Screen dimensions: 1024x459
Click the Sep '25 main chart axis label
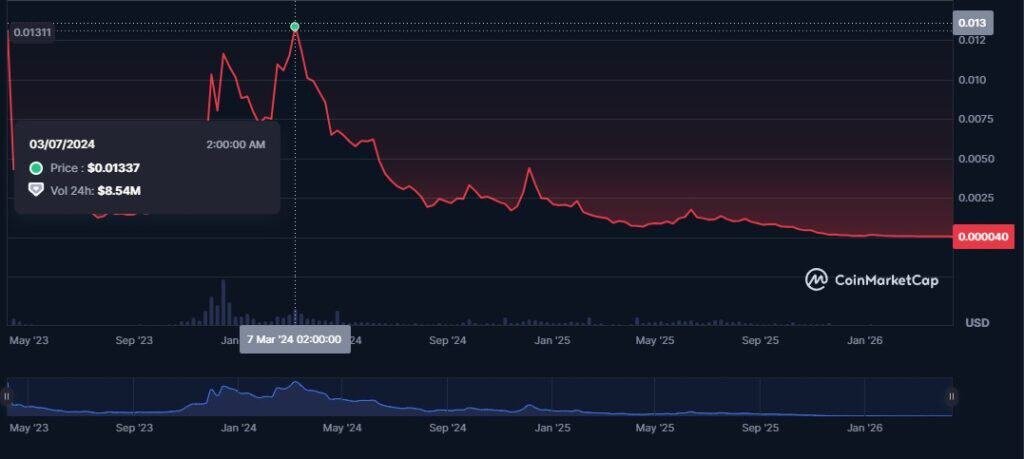(x=761, y=340)
